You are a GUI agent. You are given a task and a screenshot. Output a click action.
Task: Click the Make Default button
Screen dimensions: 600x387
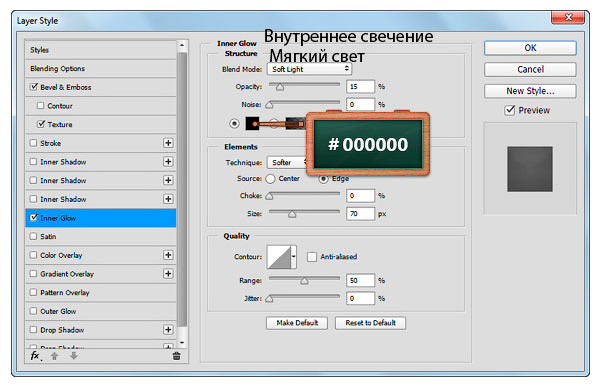pos(297,323)
